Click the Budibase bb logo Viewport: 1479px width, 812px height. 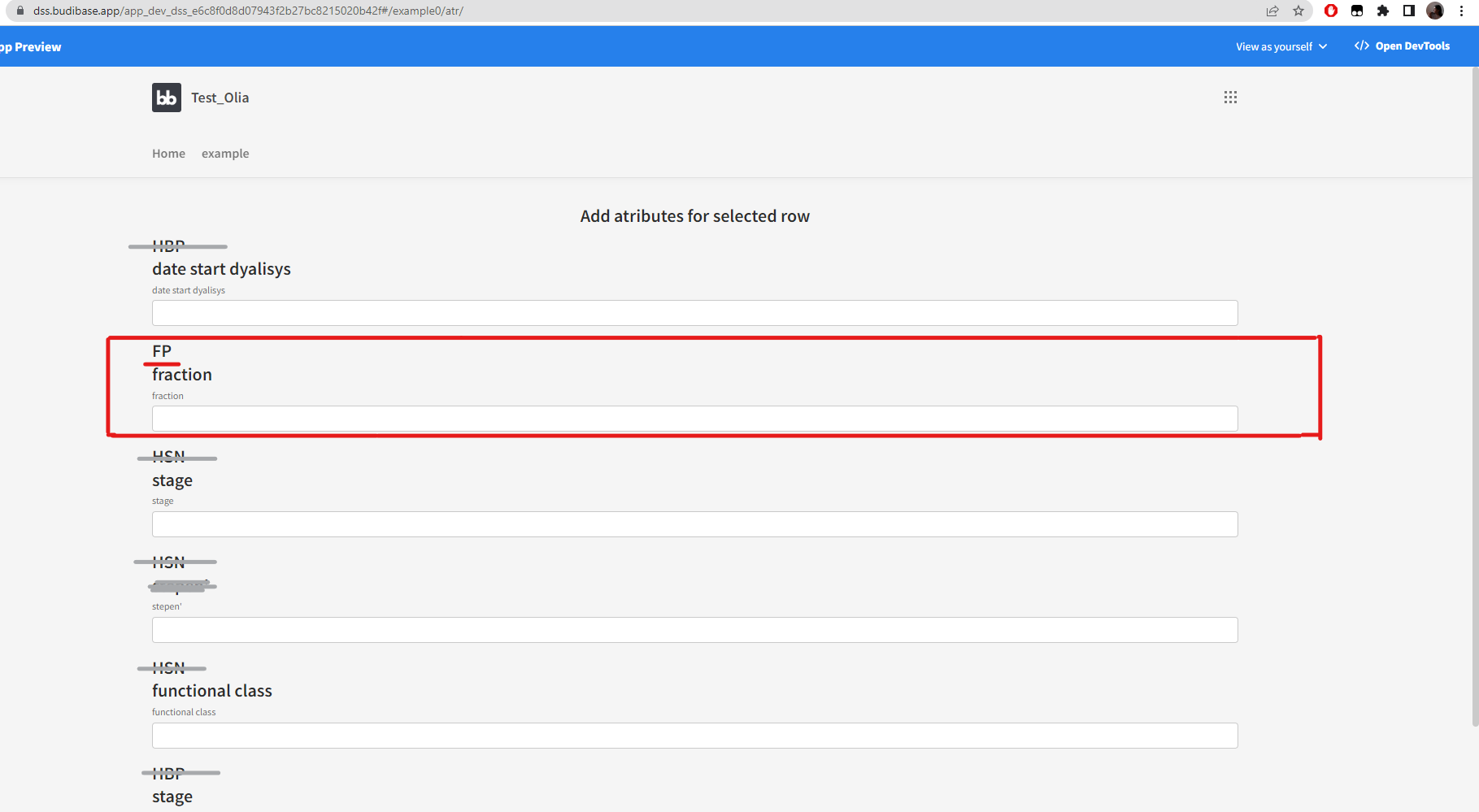tap(166, 97)
